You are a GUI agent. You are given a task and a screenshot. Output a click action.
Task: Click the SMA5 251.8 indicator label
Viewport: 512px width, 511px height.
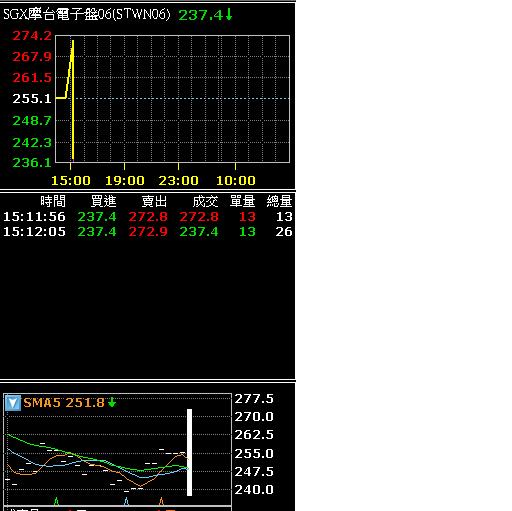pyautogui.click(x=64, y=403)
